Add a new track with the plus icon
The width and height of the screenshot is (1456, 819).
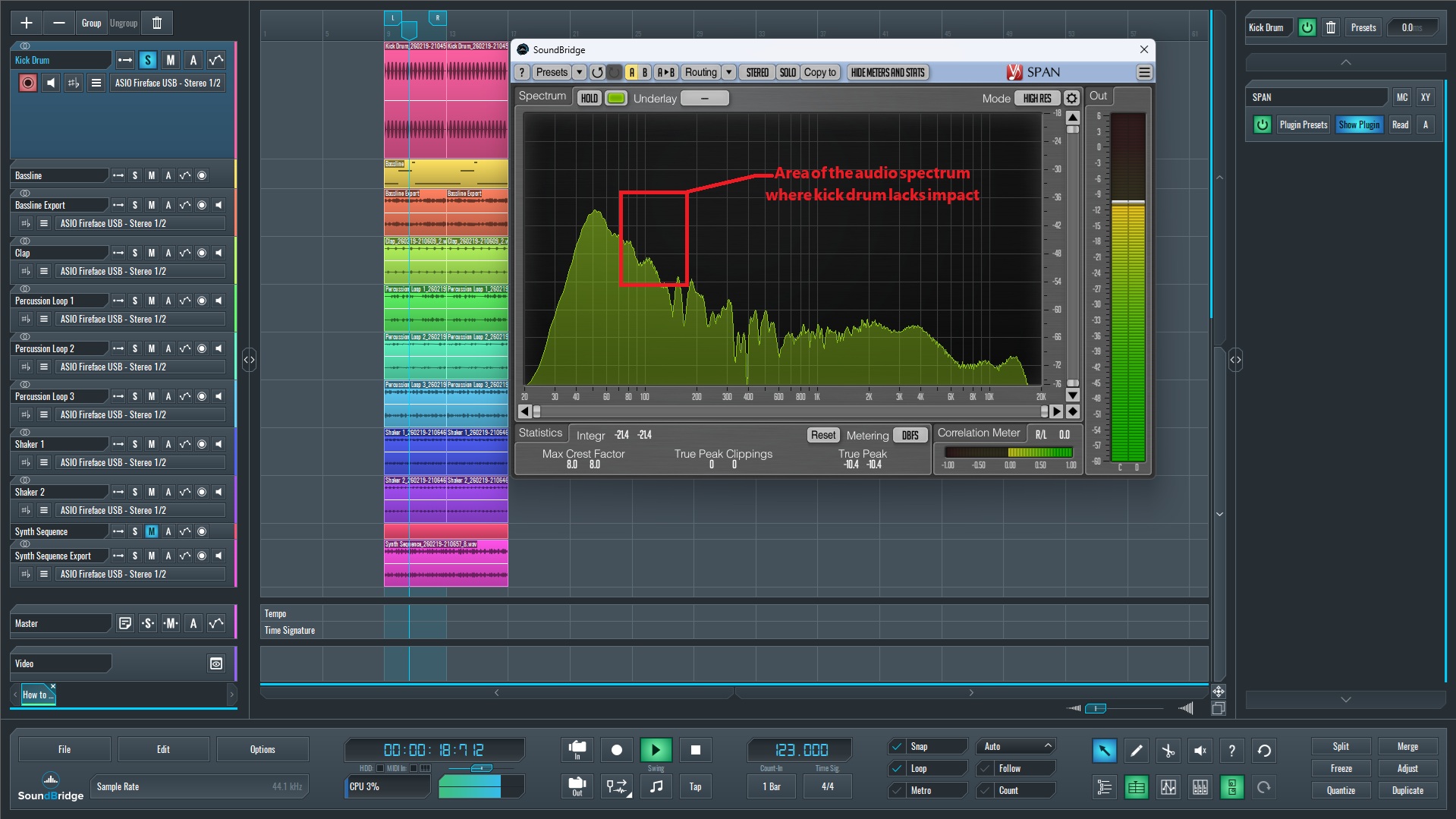point(27,23)
